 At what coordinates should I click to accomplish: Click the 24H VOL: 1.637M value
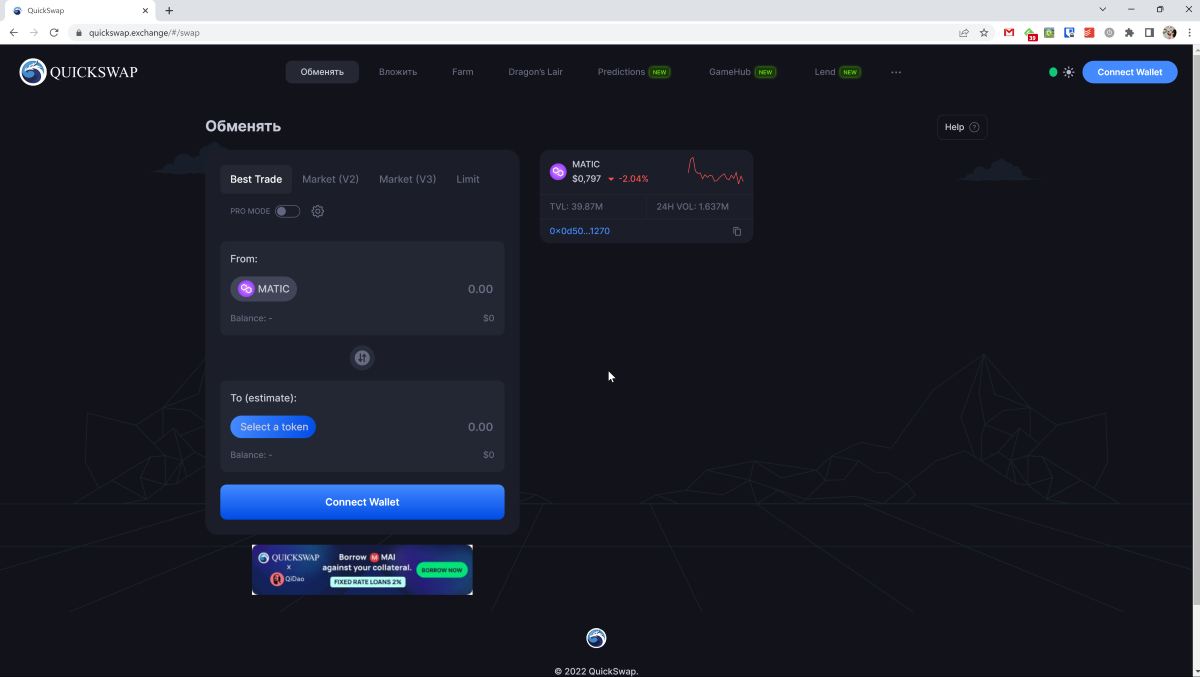click(x=692, y=206)
